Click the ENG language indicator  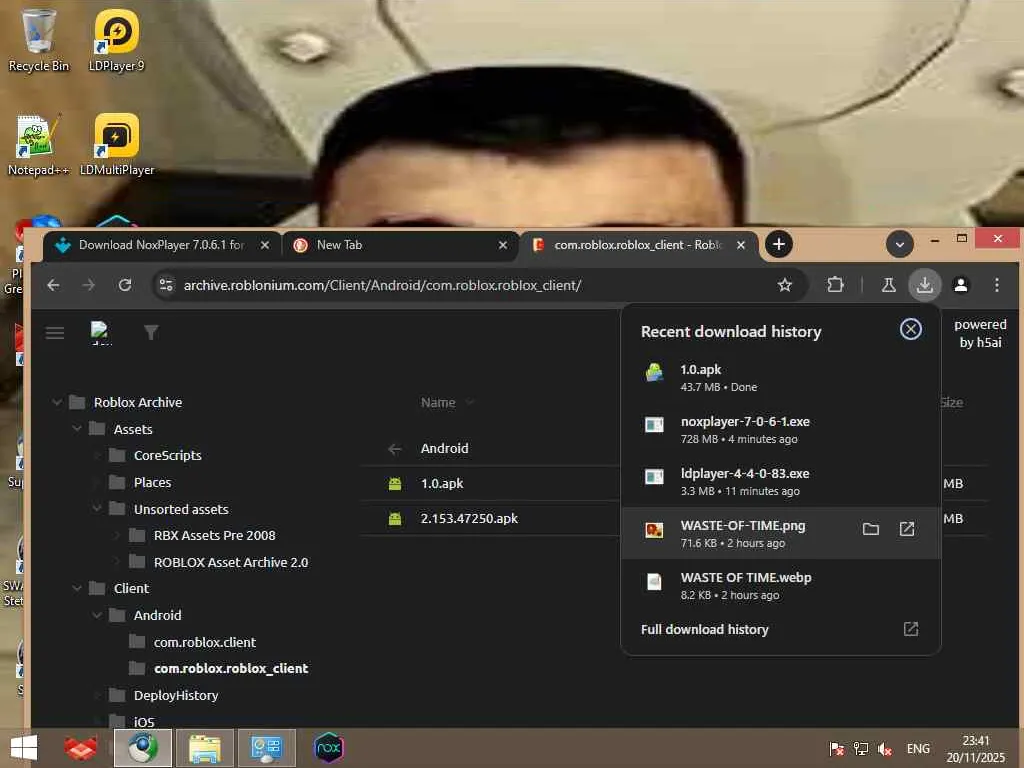[918, 749]
